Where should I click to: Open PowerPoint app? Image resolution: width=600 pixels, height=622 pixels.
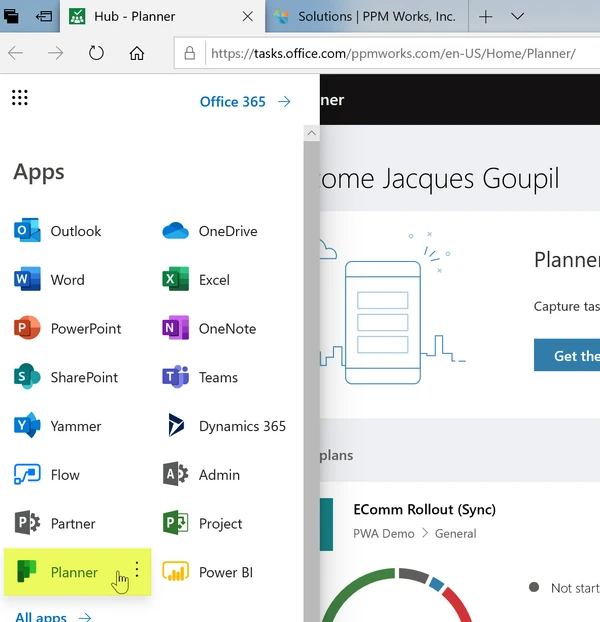click(x=67, y=328)
